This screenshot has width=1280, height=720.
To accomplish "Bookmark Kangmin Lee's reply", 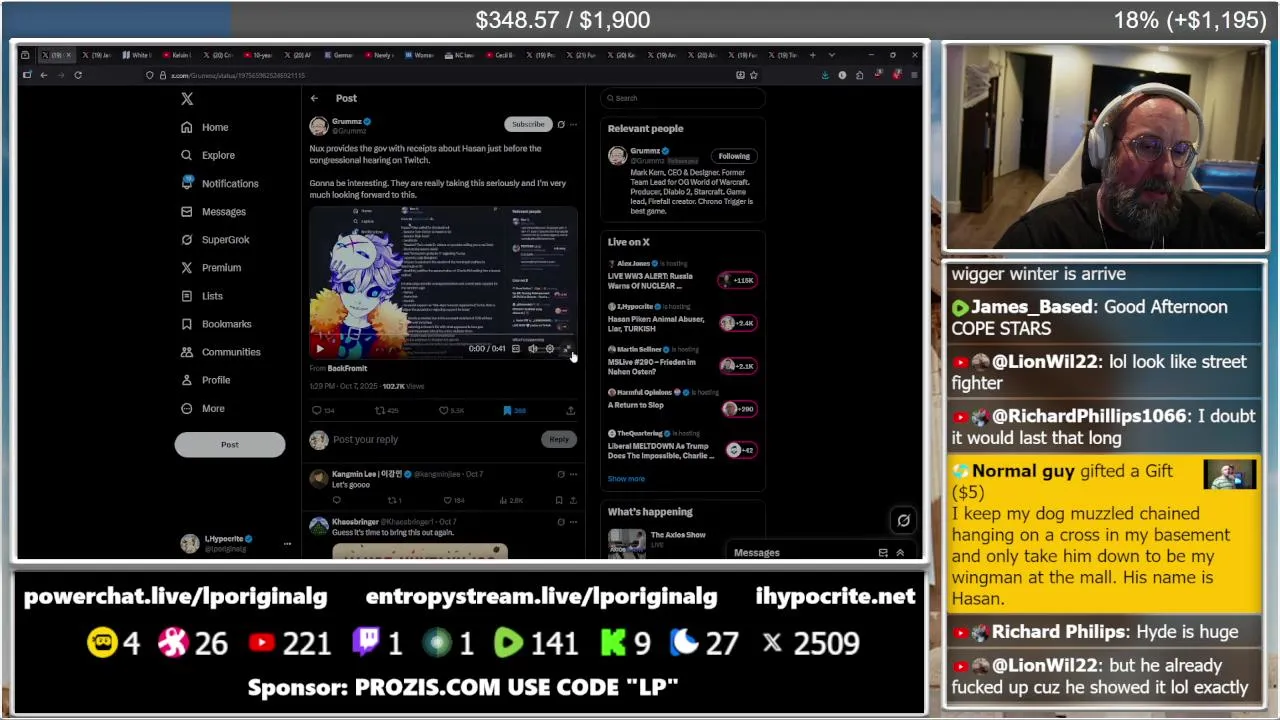I will pos(559,500).
